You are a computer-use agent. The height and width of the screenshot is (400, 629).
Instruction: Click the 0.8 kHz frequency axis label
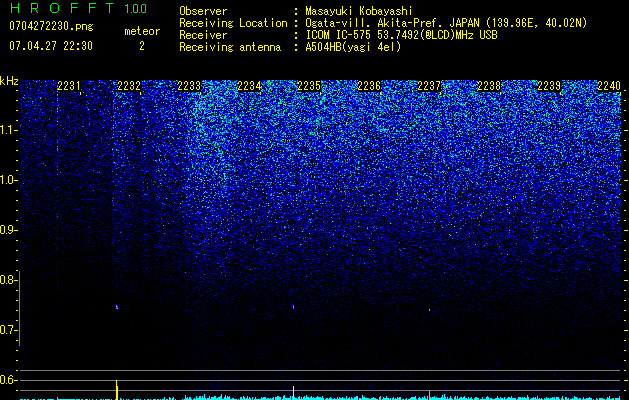(x=8, y=280)
